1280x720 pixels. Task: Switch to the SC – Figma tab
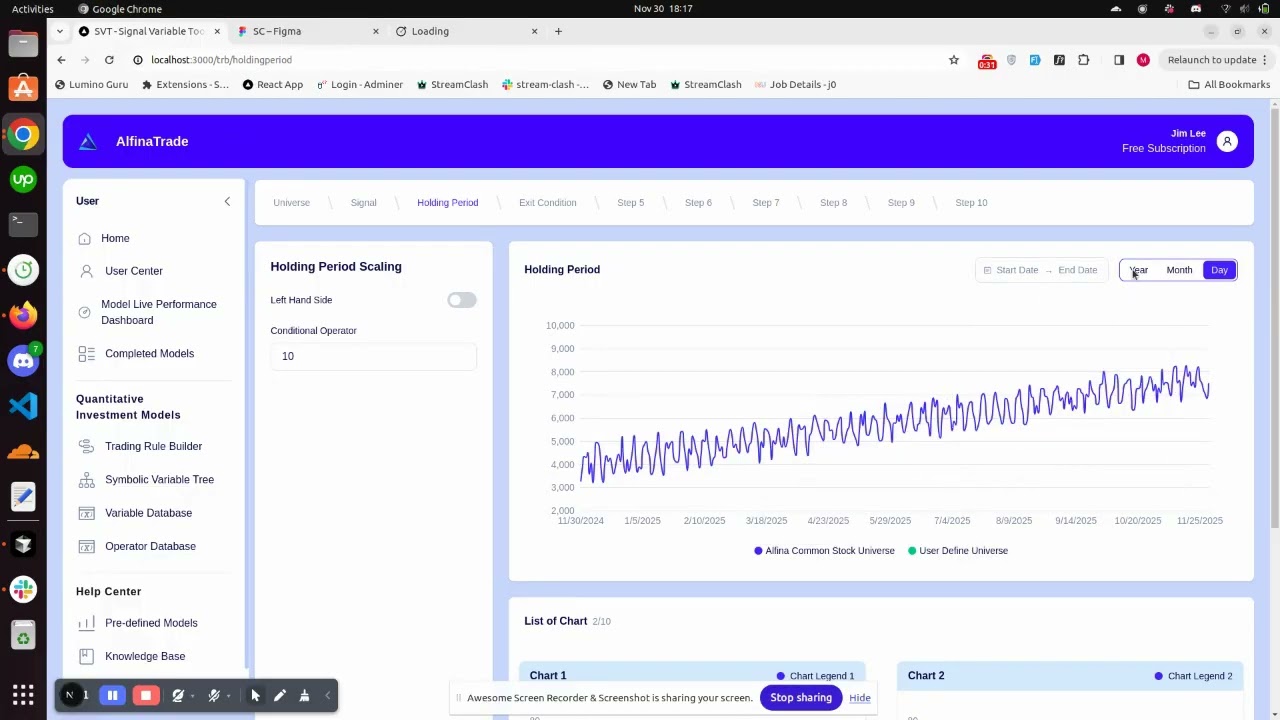[x=307, y=31]
